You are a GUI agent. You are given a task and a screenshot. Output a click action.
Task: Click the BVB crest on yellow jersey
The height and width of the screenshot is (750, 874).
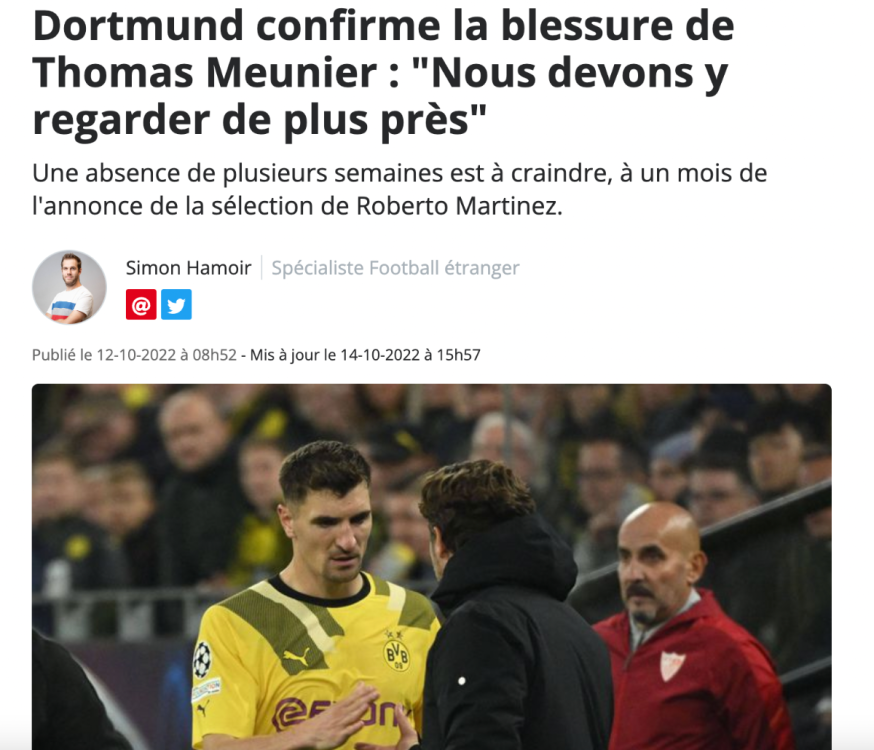click(x=397, y=655)
